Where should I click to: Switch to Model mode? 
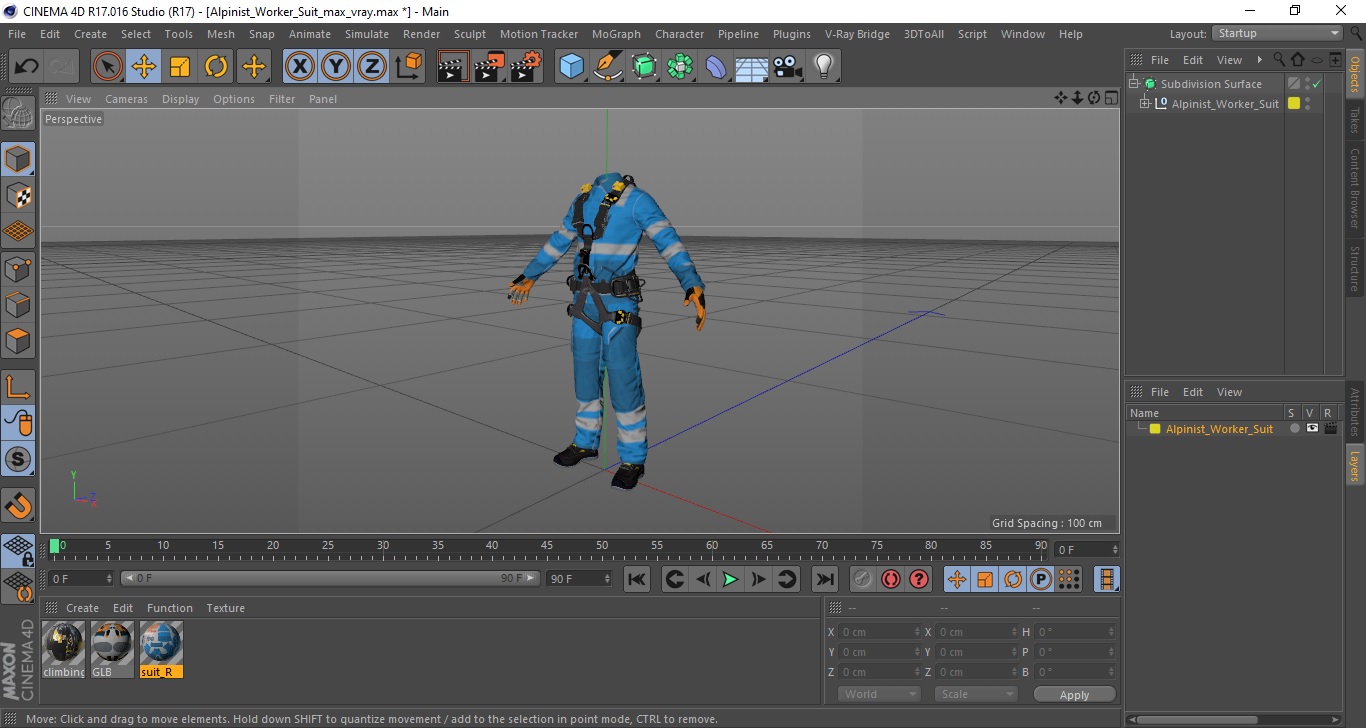pyautogui.click(x=18, y=158)
